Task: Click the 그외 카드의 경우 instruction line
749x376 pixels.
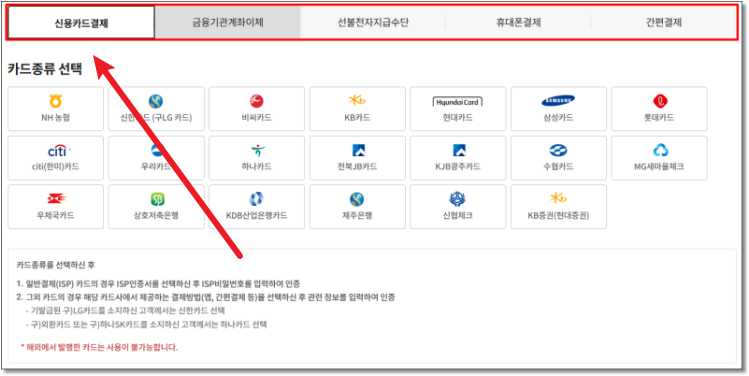Action: (206, 298)
